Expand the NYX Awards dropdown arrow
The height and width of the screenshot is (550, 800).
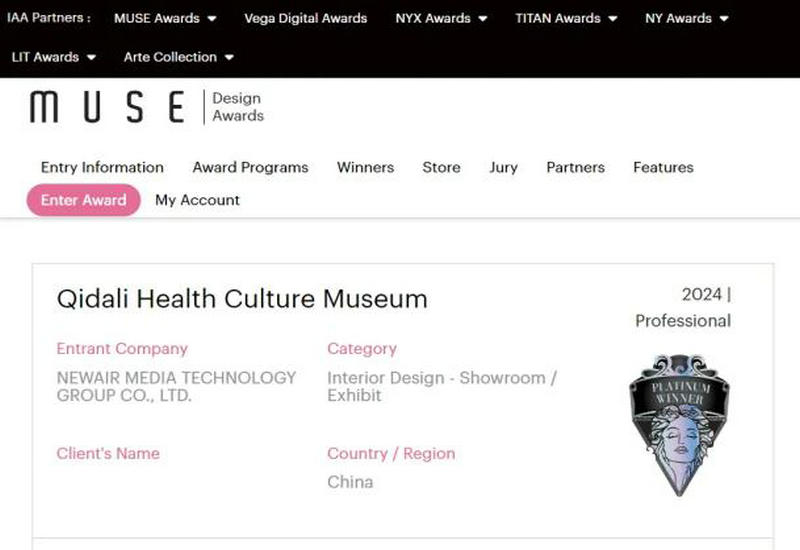(483, 19)
